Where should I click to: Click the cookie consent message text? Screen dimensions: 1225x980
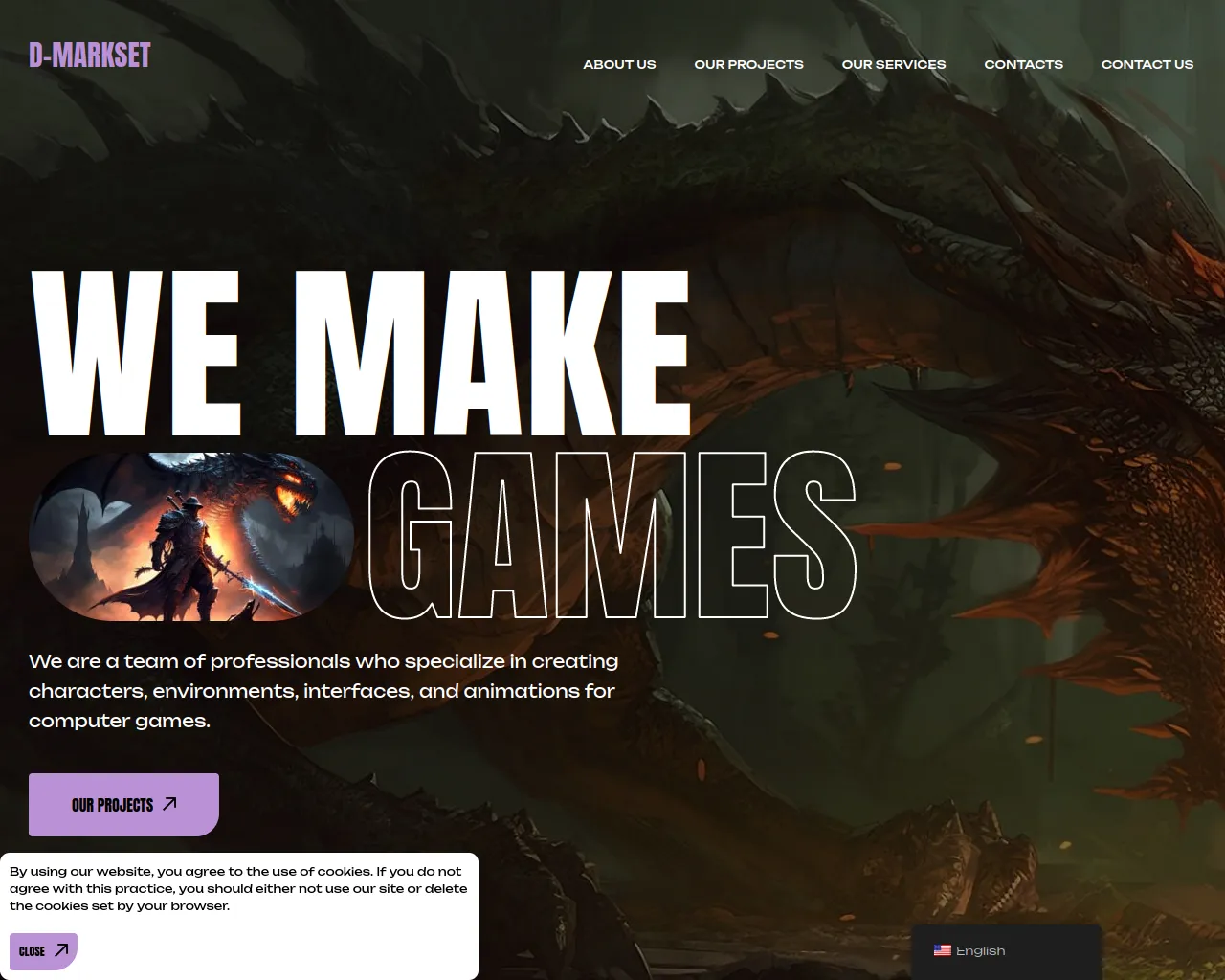238,888
